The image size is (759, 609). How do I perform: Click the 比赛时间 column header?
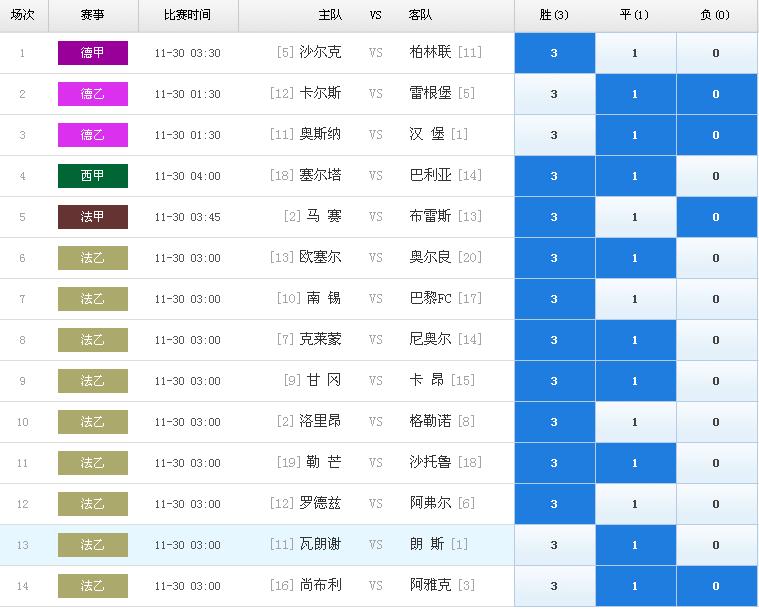point(187,15)
